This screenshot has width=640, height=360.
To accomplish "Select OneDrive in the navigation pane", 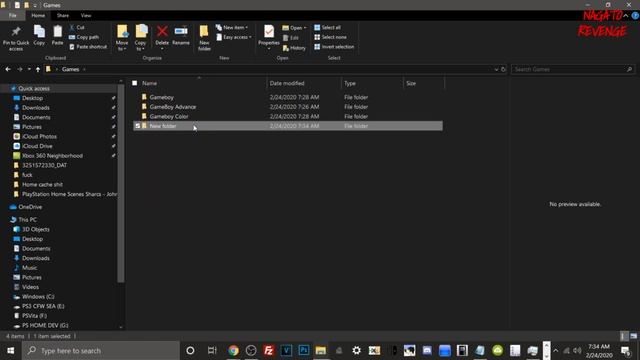I will click(x=30, y=207).
